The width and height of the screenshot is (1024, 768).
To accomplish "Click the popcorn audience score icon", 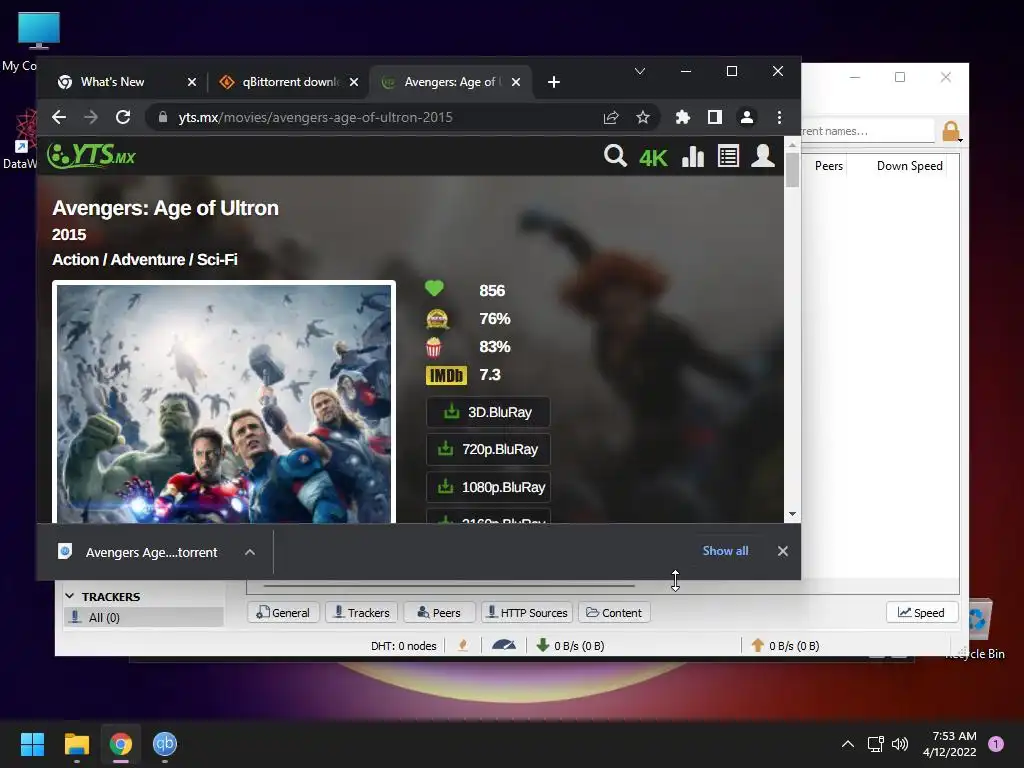I will (434, 347).
